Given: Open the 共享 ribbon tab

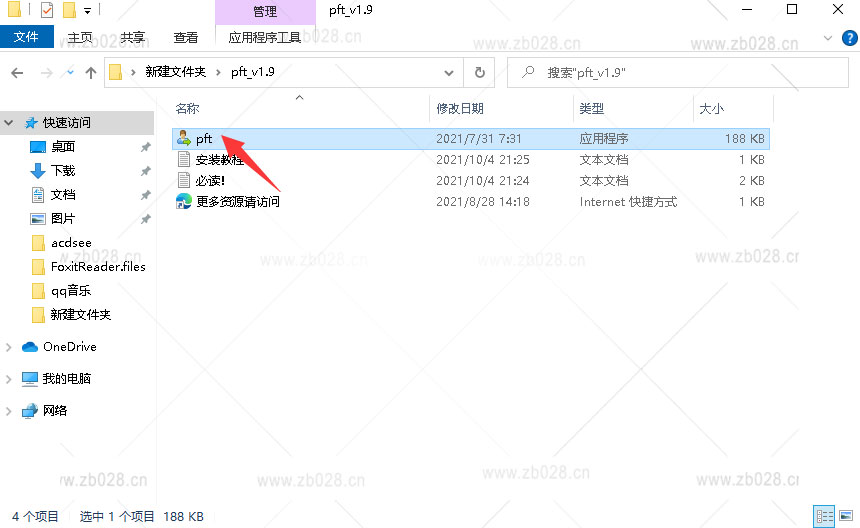Looking at the screenshot, I should pyautogui.click(x=133, y=37).
